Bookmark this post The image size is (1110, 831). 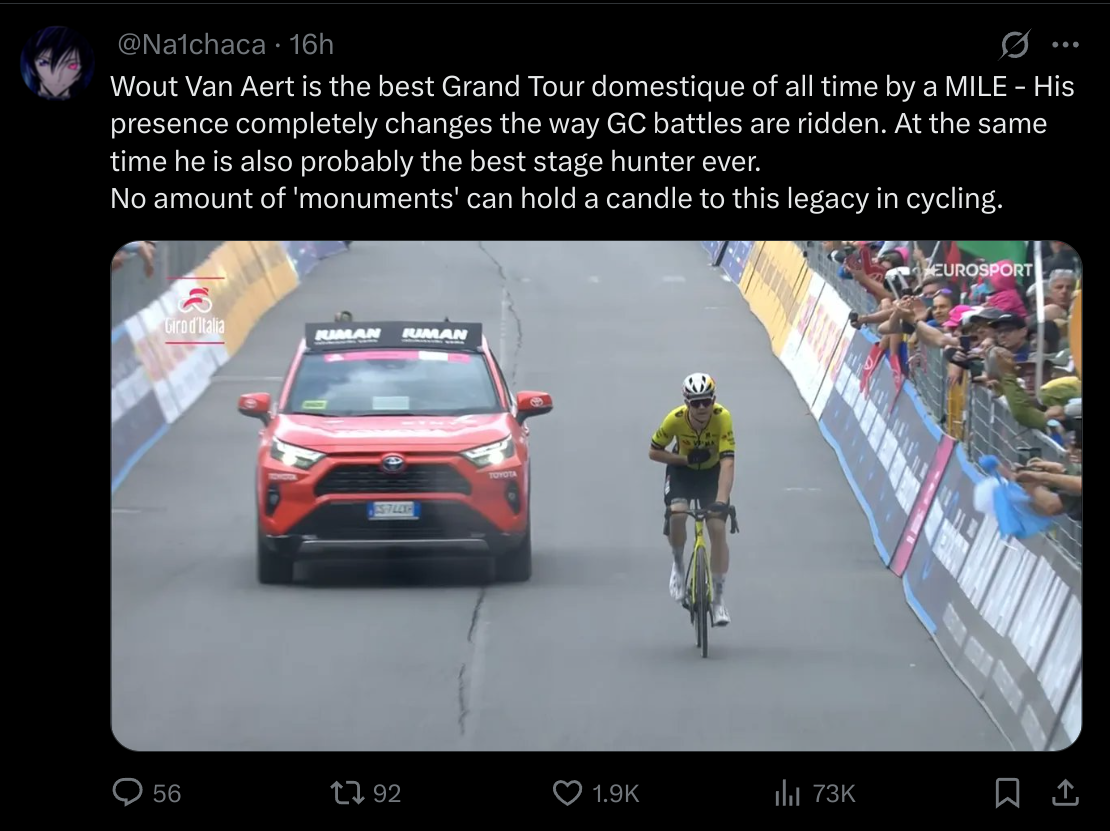[1008, 793]
